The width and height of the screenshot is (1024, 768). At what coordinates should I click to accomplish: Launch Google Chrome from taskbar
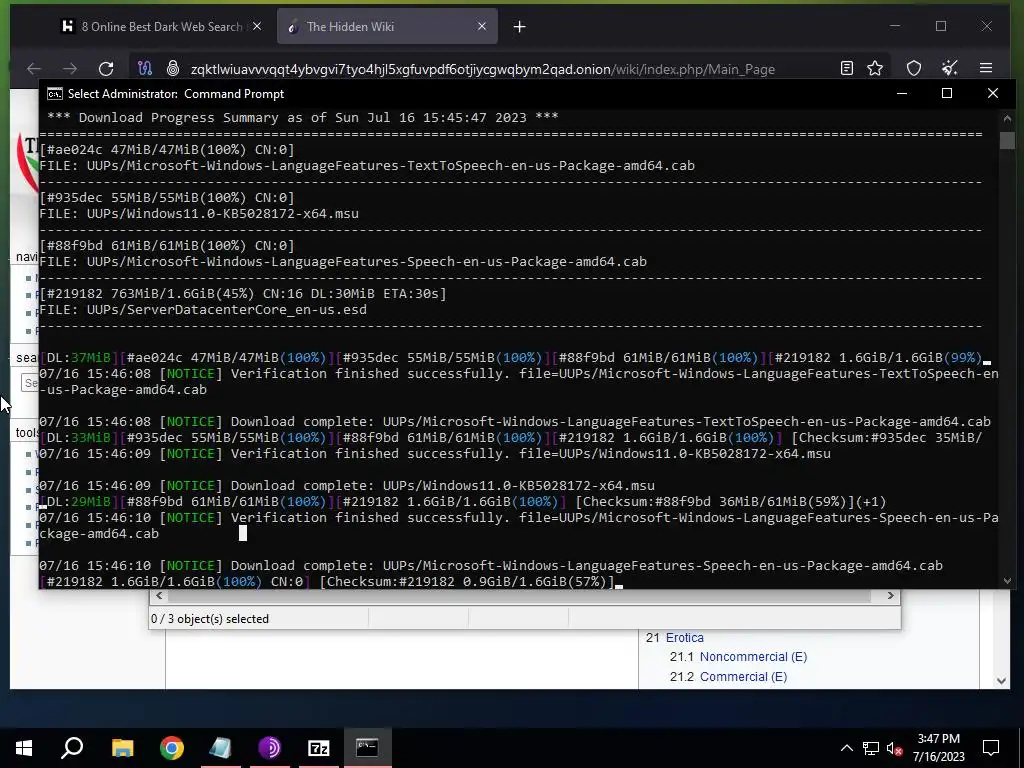click(172, 748)
